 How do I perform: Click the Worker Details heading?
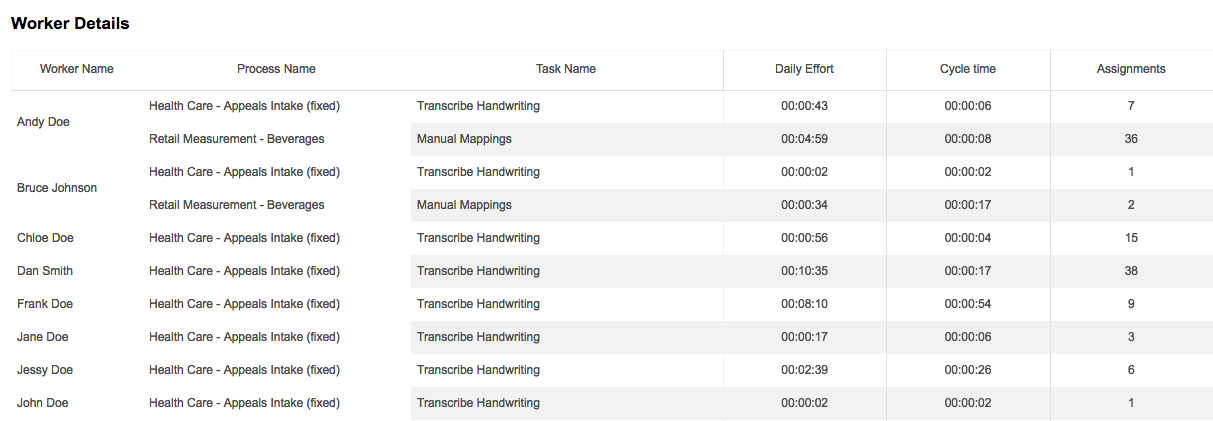[x=70, y=23]
